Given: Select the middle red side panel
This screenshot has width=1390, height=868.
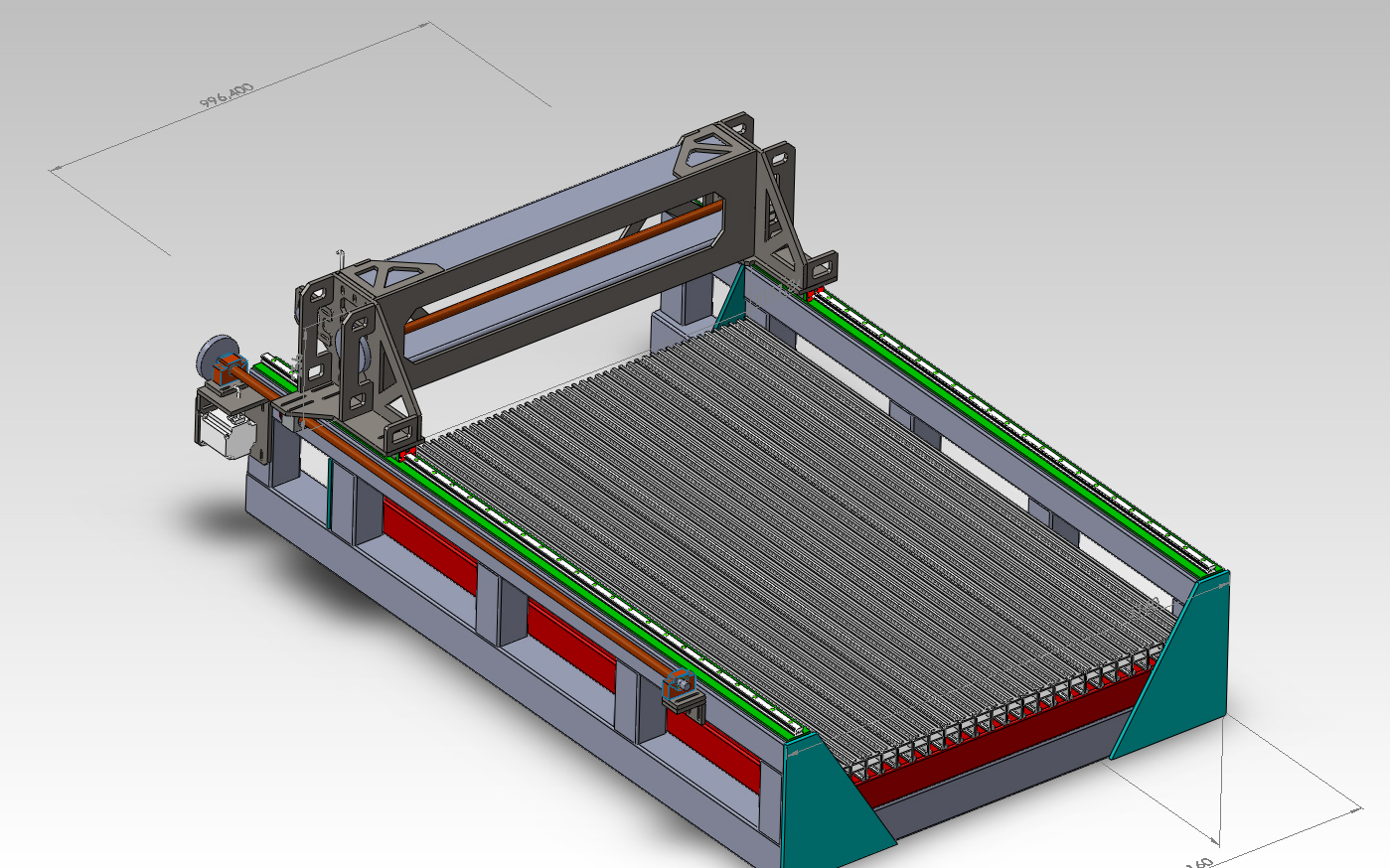Looking at the screenshot, I should click(x=571, y=646).
